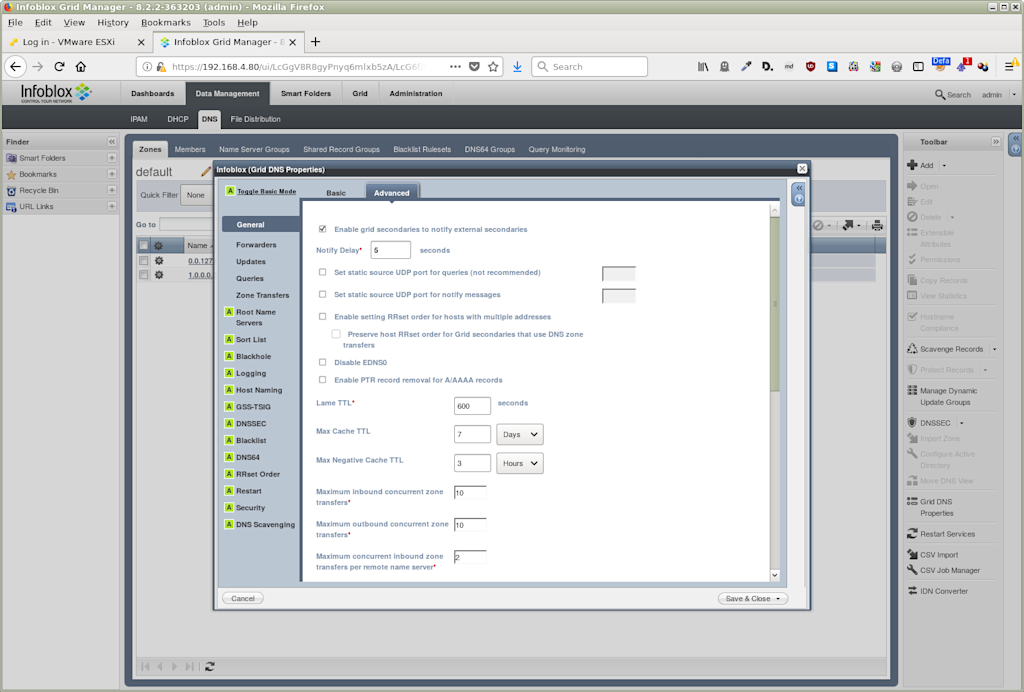The height and width of the screenshot is (692, 1024).
Task: Tick the select-all checkbox in zones table header
Action: click(x=144, y=245)
